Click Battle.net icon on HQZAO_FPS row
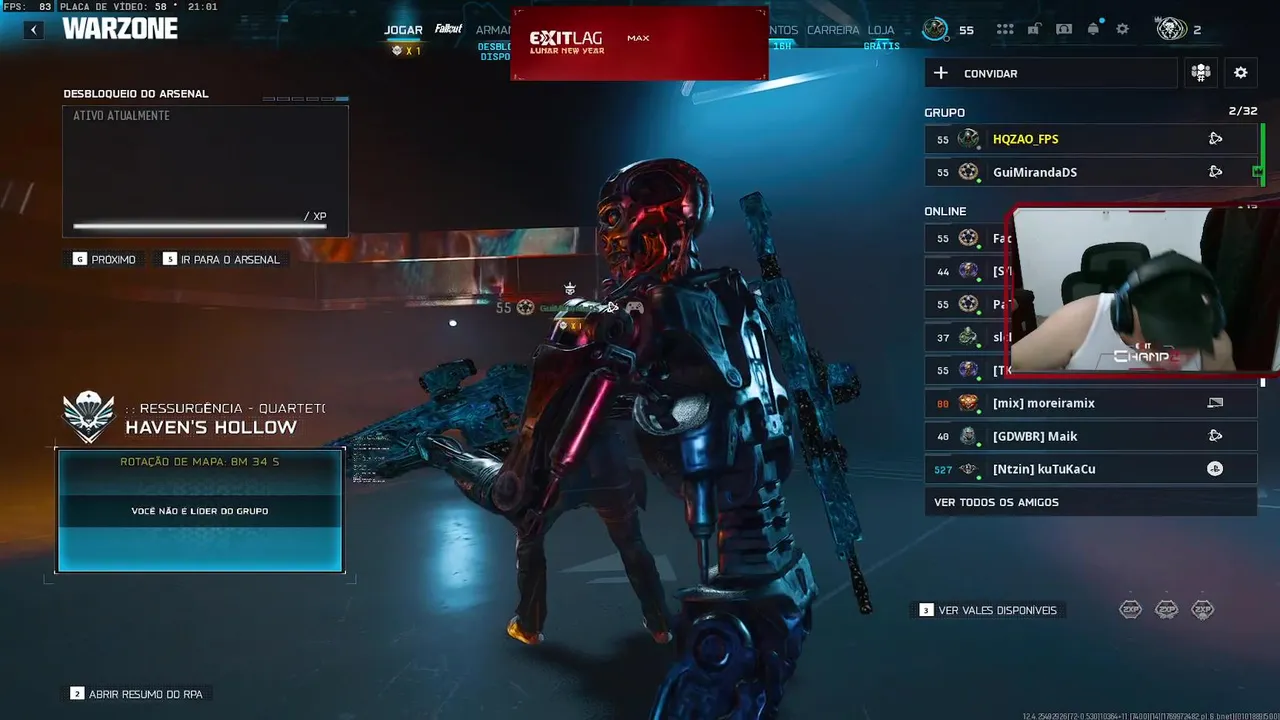This screenshot has width=1280, height=720. pyautogui.click(x=1215, y=139)
